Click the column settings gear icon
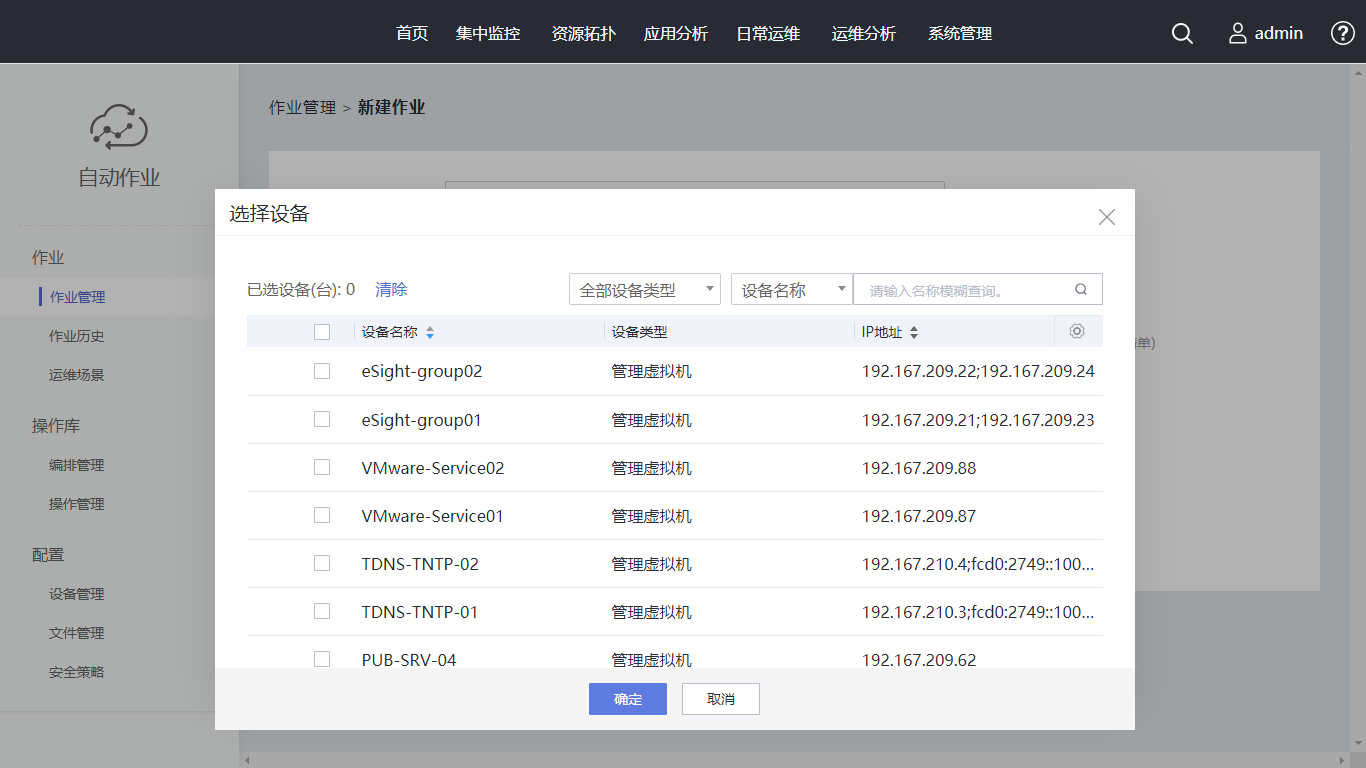Viewport: 1366px width, 768px height. point(1077,331)
